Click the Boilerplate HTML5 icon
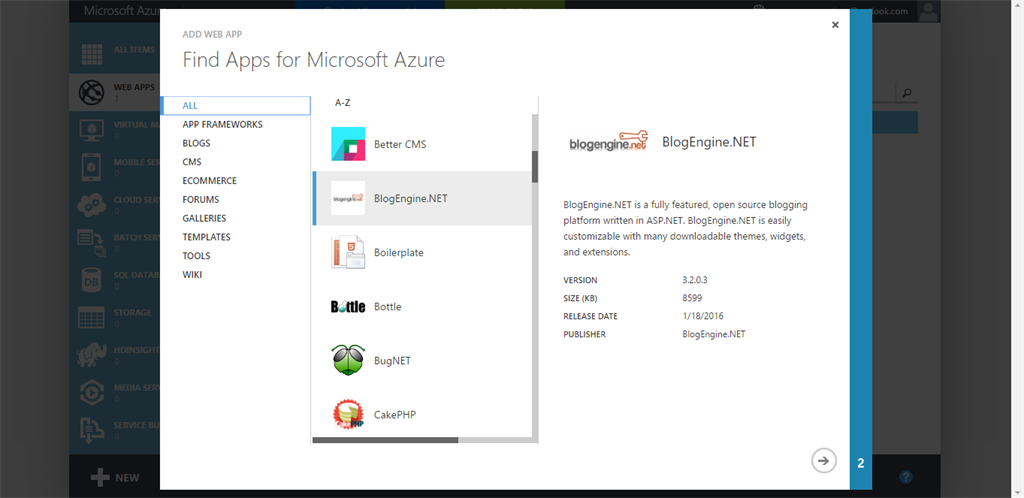The height and width of the screenshot is (498, 1024). (348, 253)
